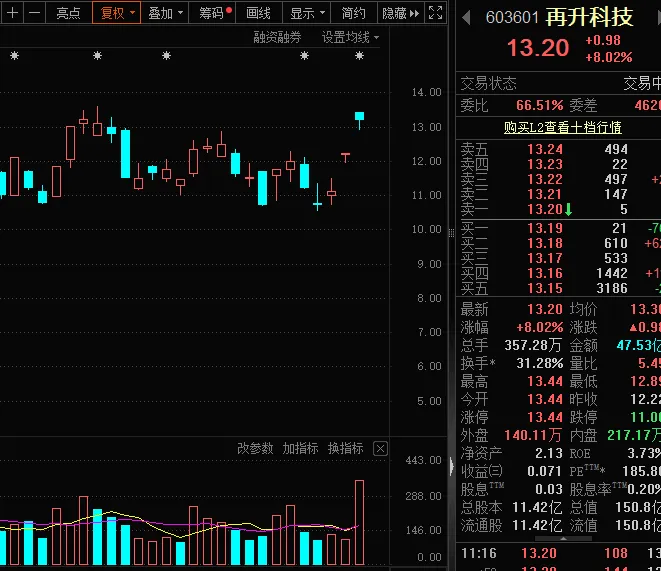The image size is (661, 571).
Task: Close the volume indicator sub-panel
Action: [380, 449]
